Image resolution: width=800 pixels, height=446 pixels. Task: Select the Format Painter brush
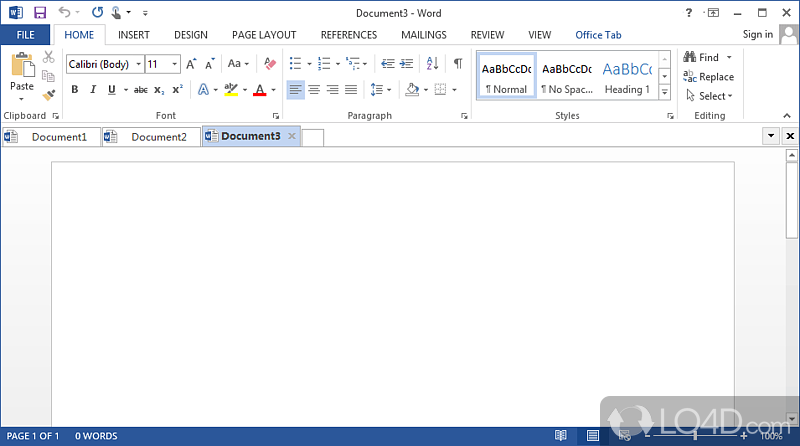click(48, 95)
